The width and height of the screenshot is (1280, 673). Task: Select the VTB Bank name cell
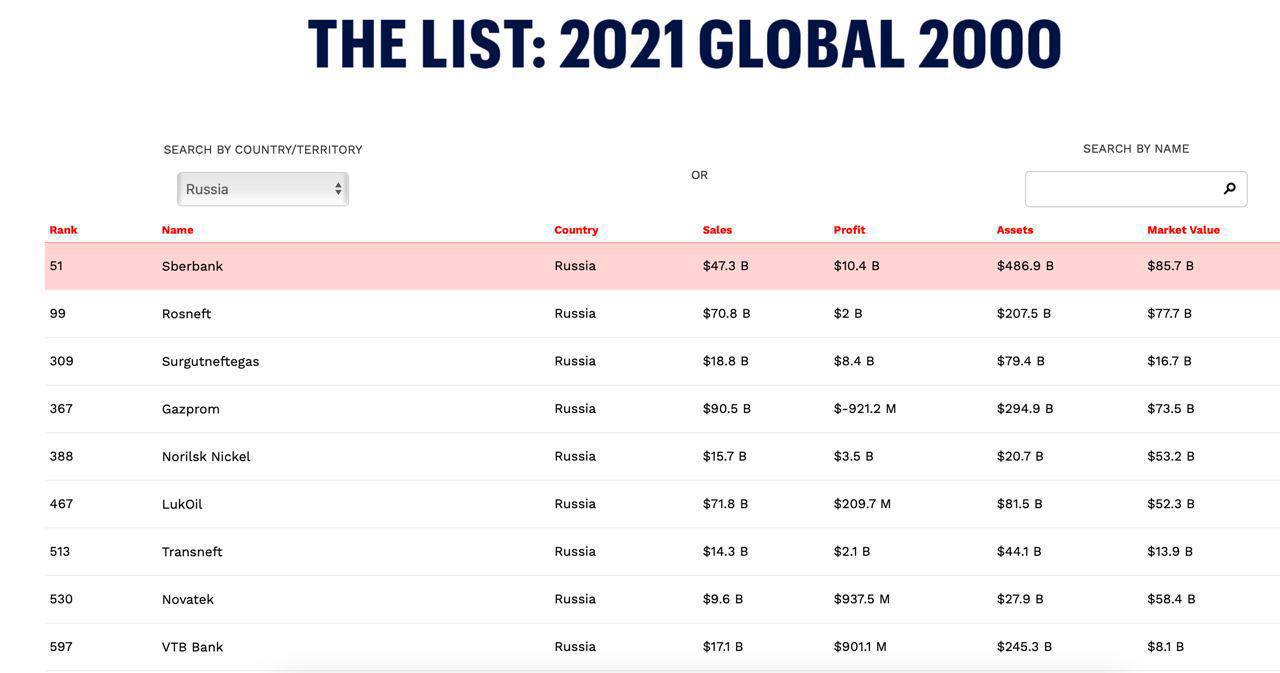tap(192, 647)
